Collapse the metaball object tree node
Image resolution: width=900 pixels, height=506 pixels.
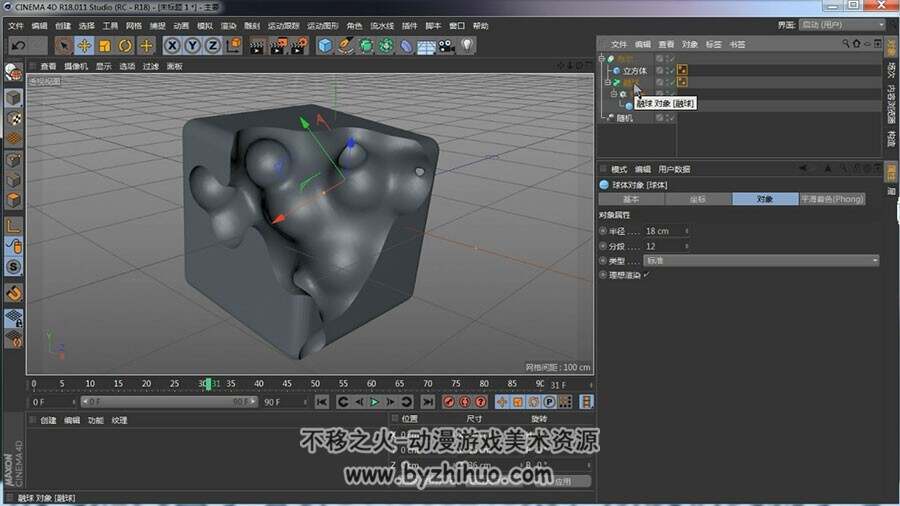click(608, 83)
